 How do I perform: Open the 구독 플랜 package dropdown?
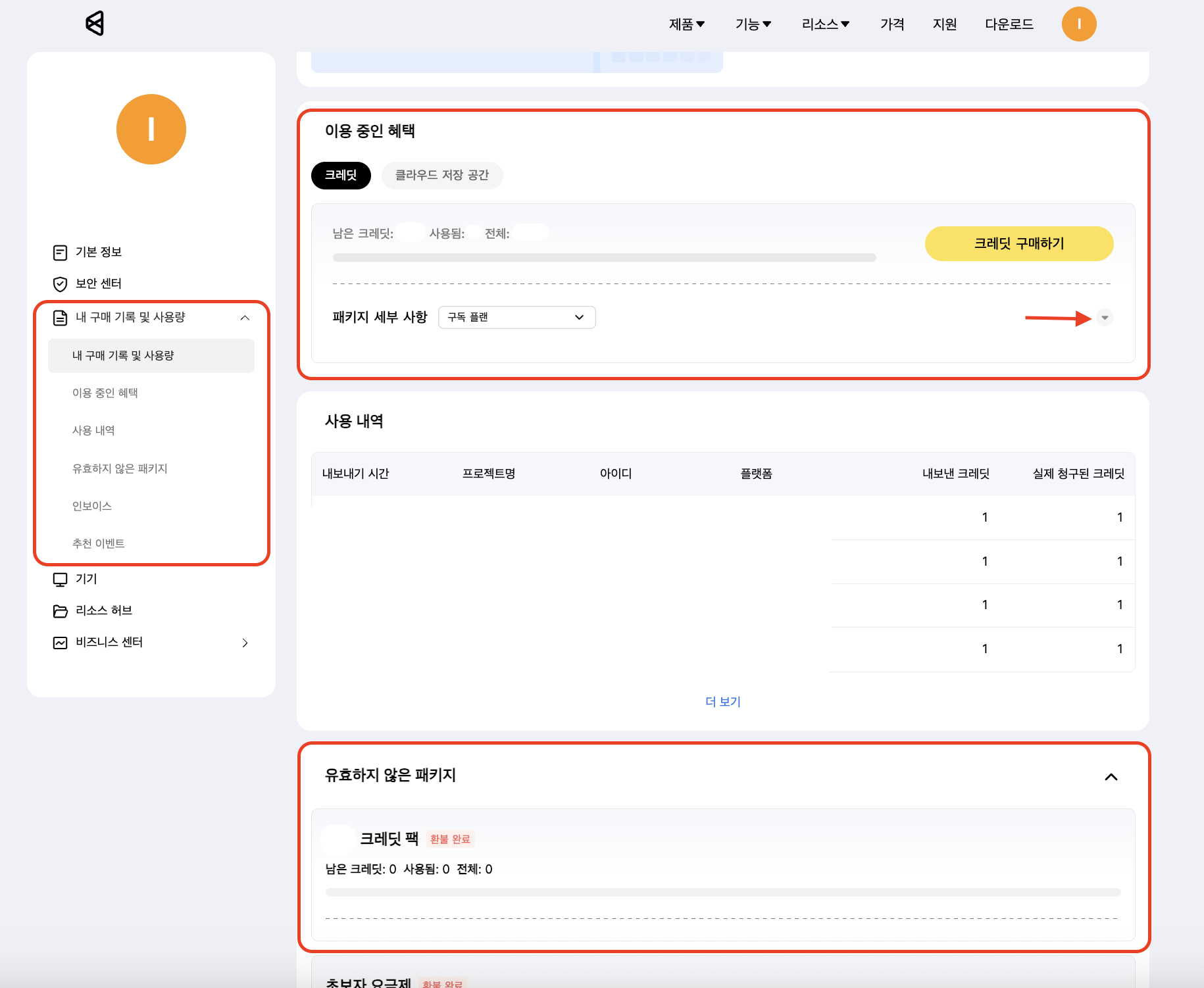point(516,317)
